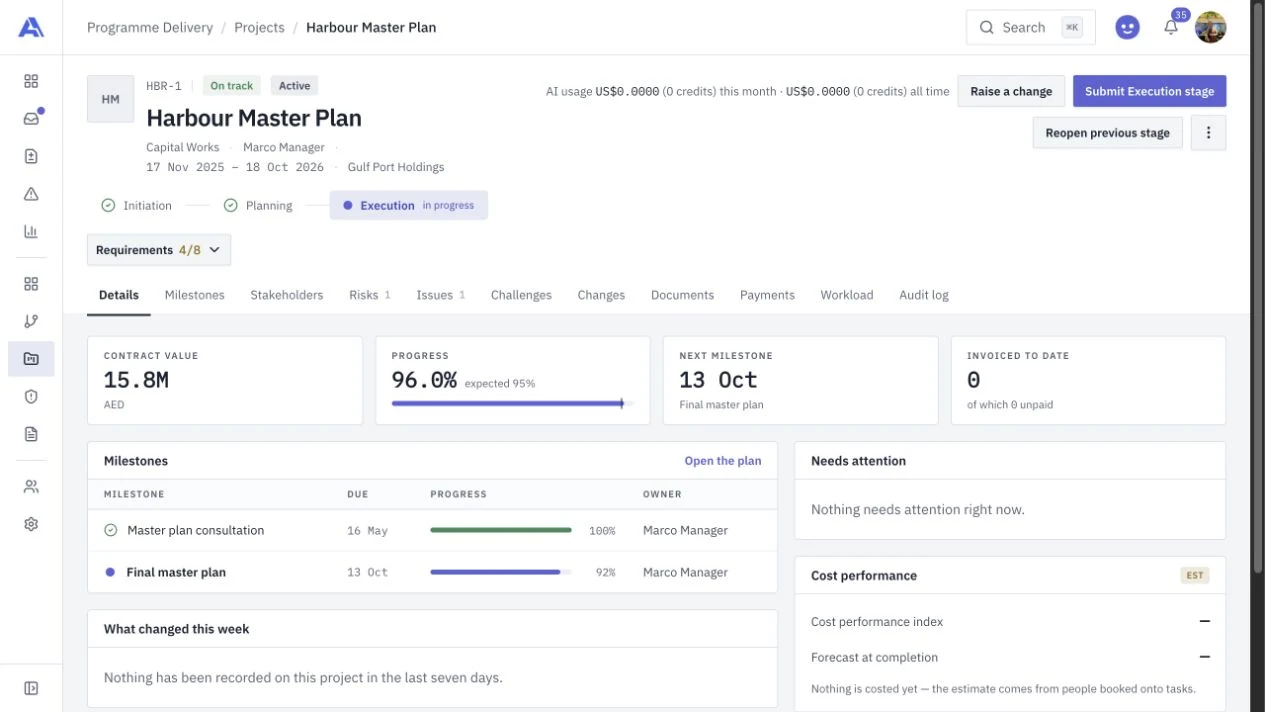The height and width of the screenshot is (712, 1265).
Task: Open the shield sidebar icon
Action: (31, 396)
